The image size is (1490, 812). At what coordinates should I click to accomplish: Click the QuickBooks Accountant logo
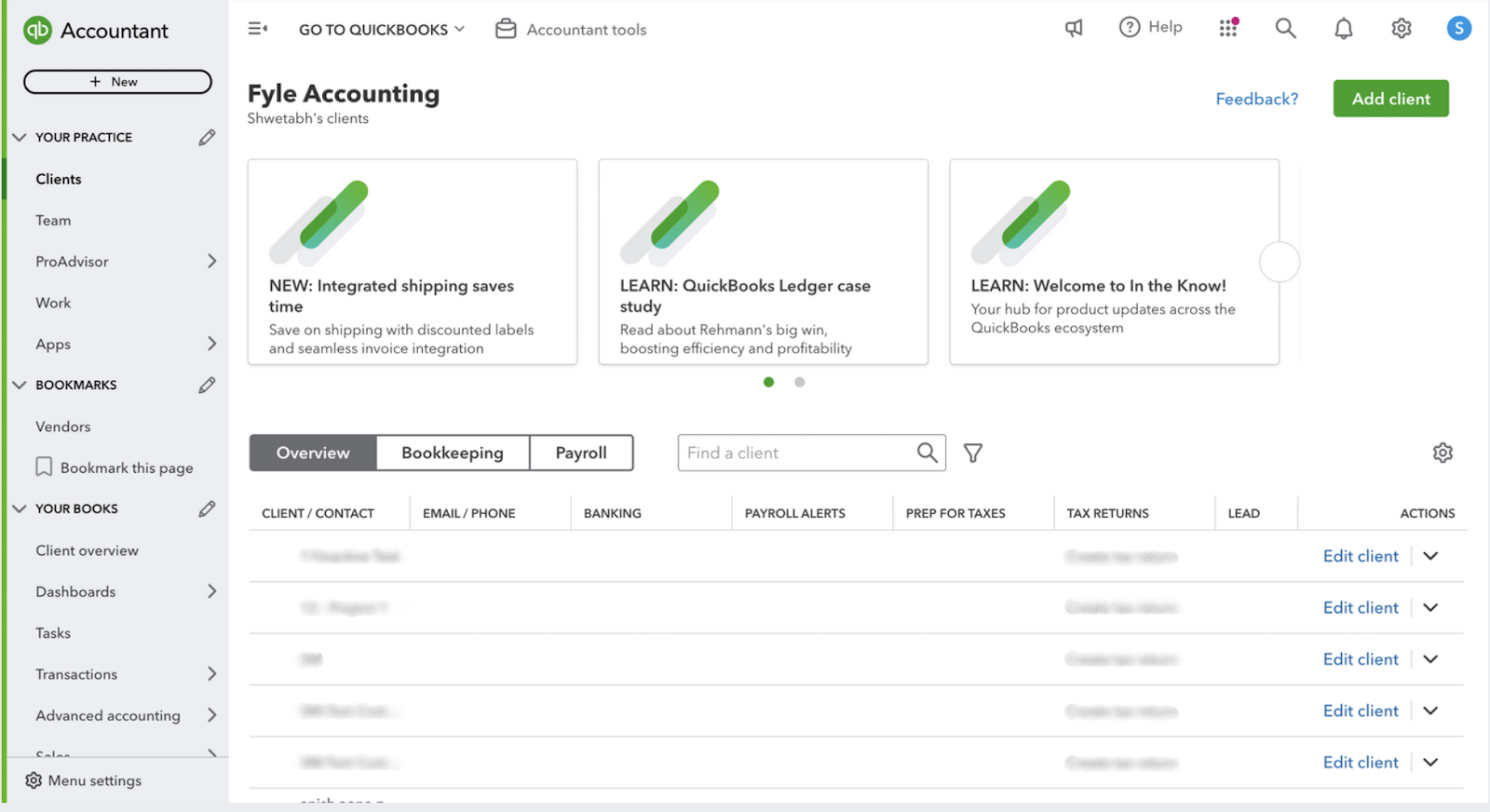(96, 31)
